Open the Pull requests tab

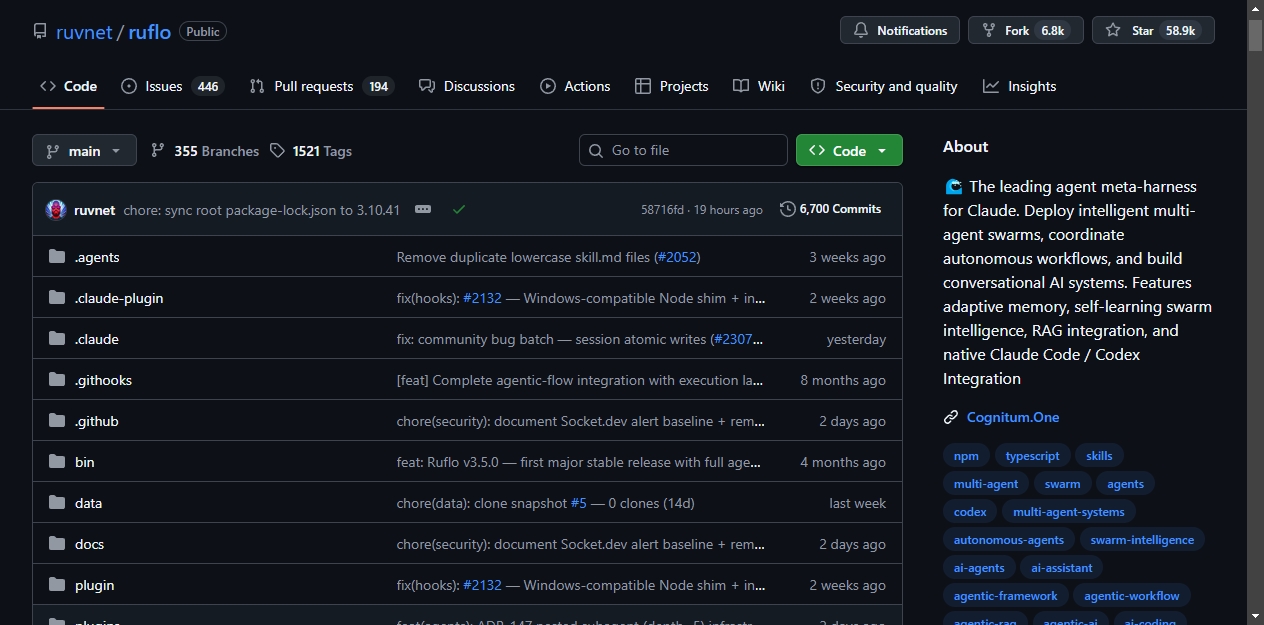322,86
